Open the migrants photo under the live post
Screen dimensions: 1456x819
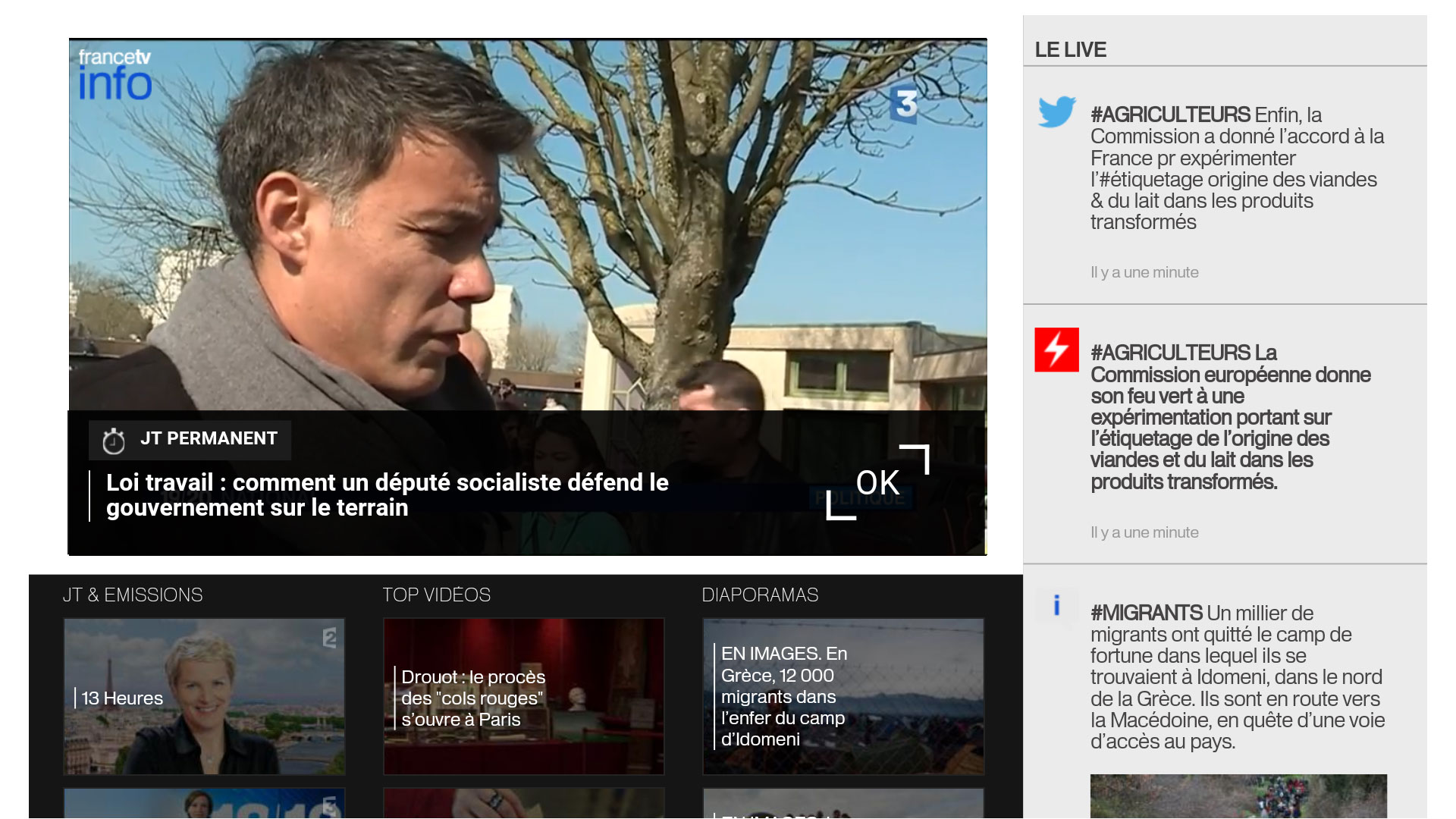tap(1238, 796)
